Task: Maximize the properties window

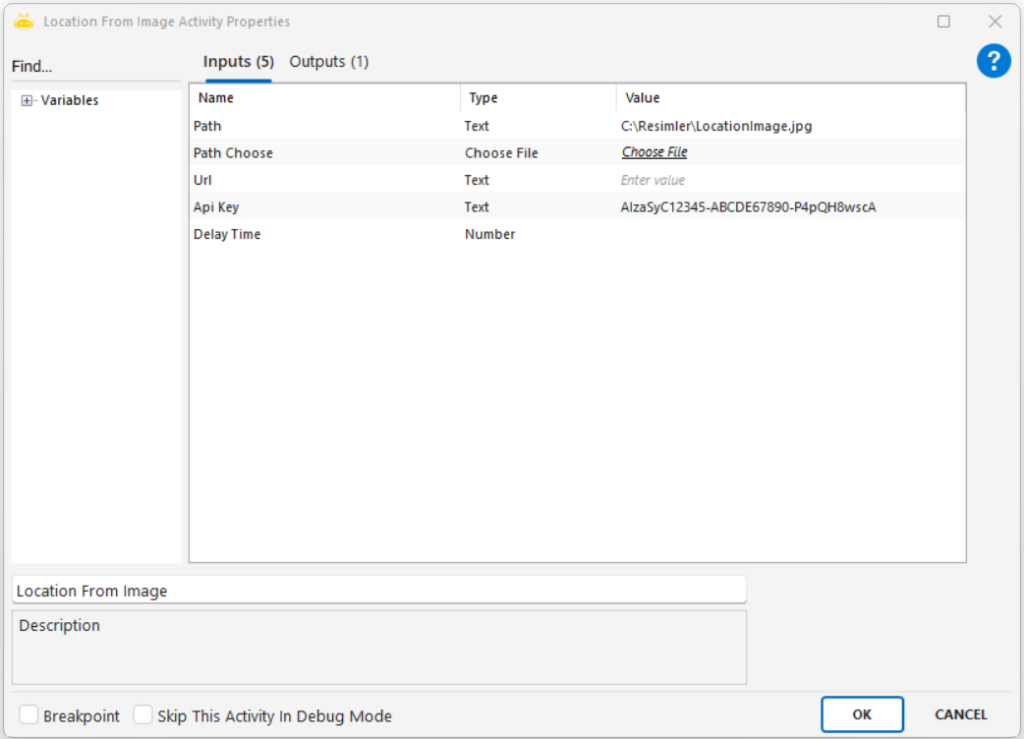Action: click(x=943, y=21)
